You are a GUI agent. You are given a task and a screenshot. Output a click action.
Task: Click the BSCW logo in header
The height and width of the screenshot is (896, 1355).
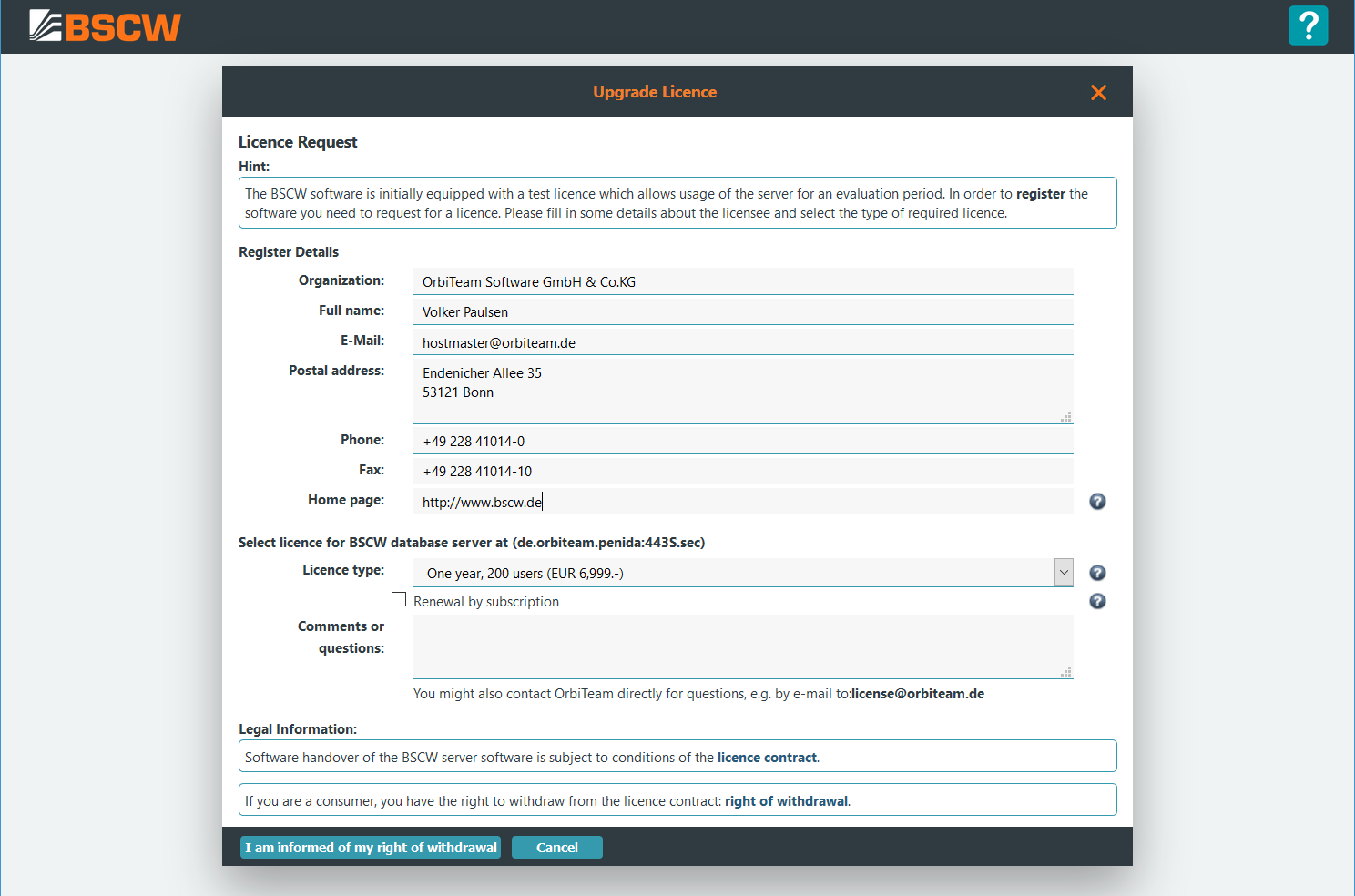click(x=105, y=26)
